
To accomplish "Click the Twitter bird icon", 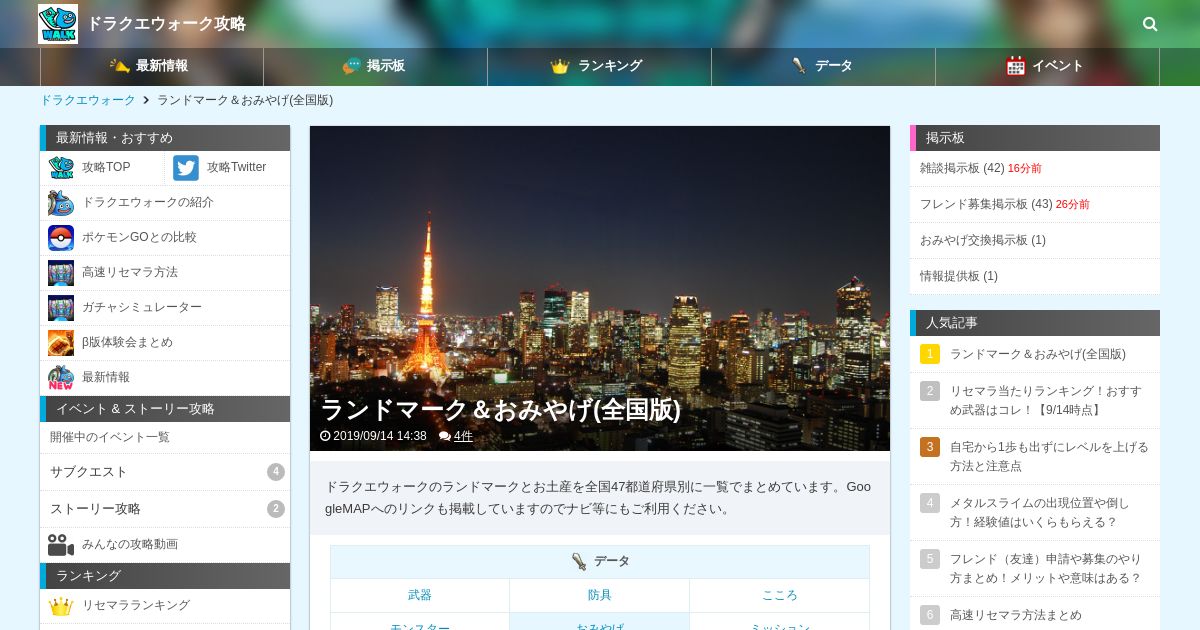I will click(186, 168).
